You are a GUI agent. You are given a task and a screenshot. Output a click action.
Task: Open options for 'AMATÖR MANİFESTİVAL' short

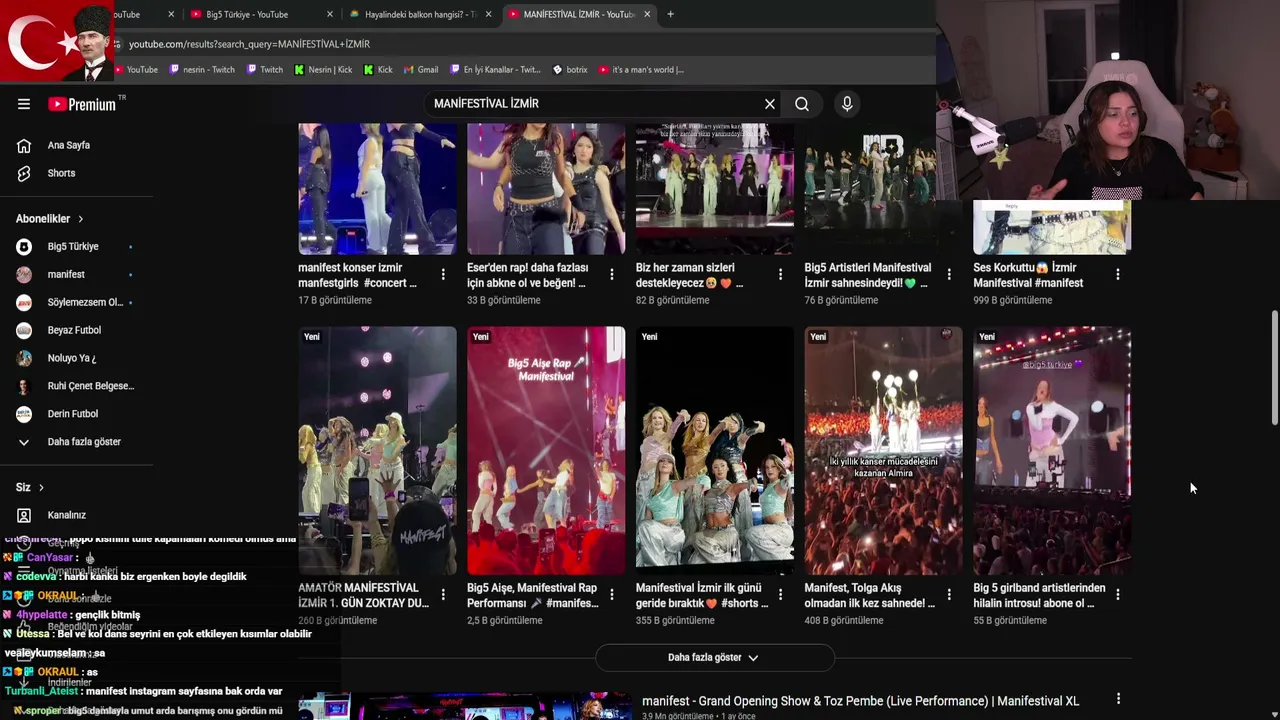tap(443, 594)
